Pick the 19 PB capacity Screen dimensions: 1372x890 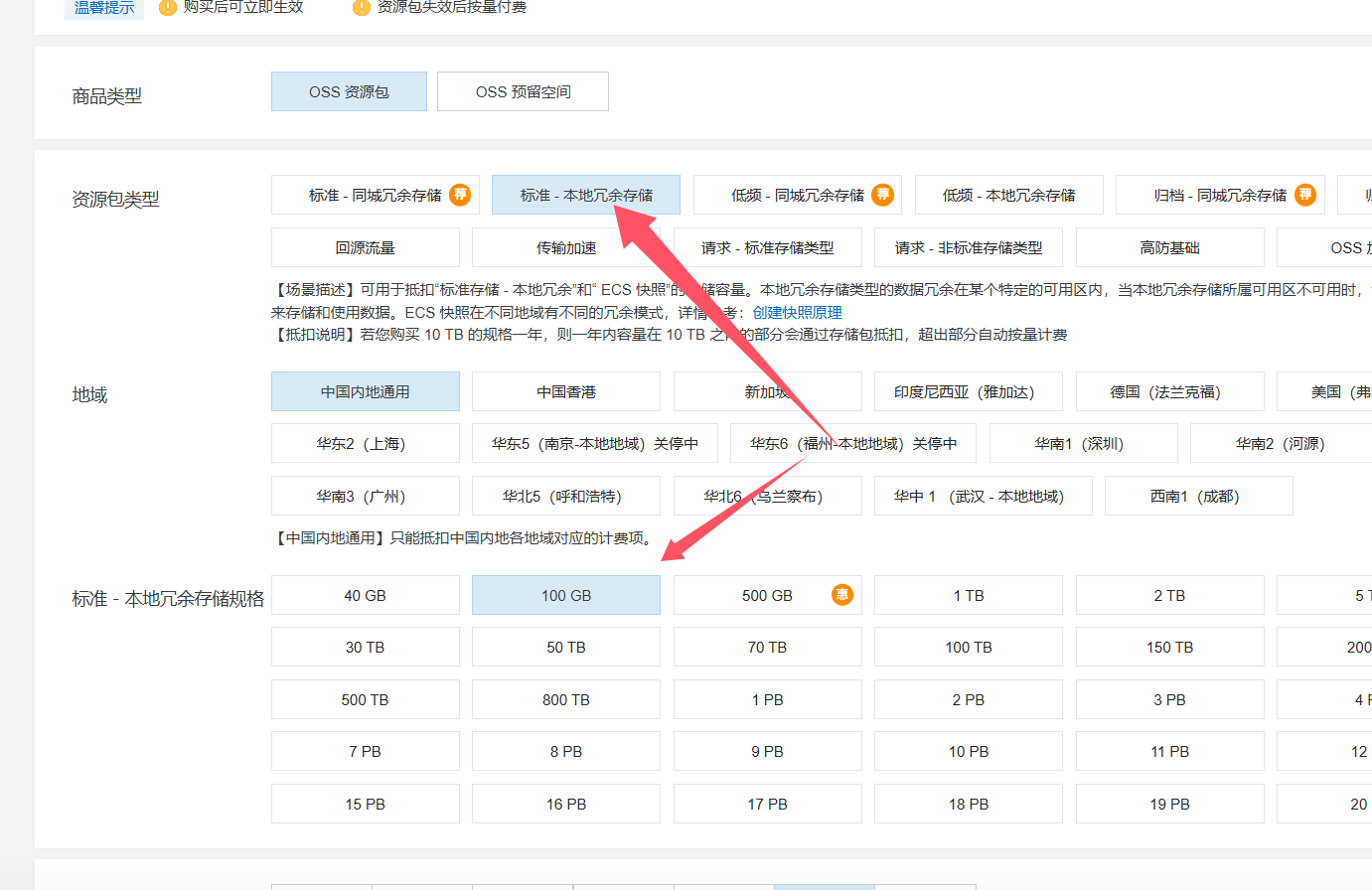[x=1170, y=804]
